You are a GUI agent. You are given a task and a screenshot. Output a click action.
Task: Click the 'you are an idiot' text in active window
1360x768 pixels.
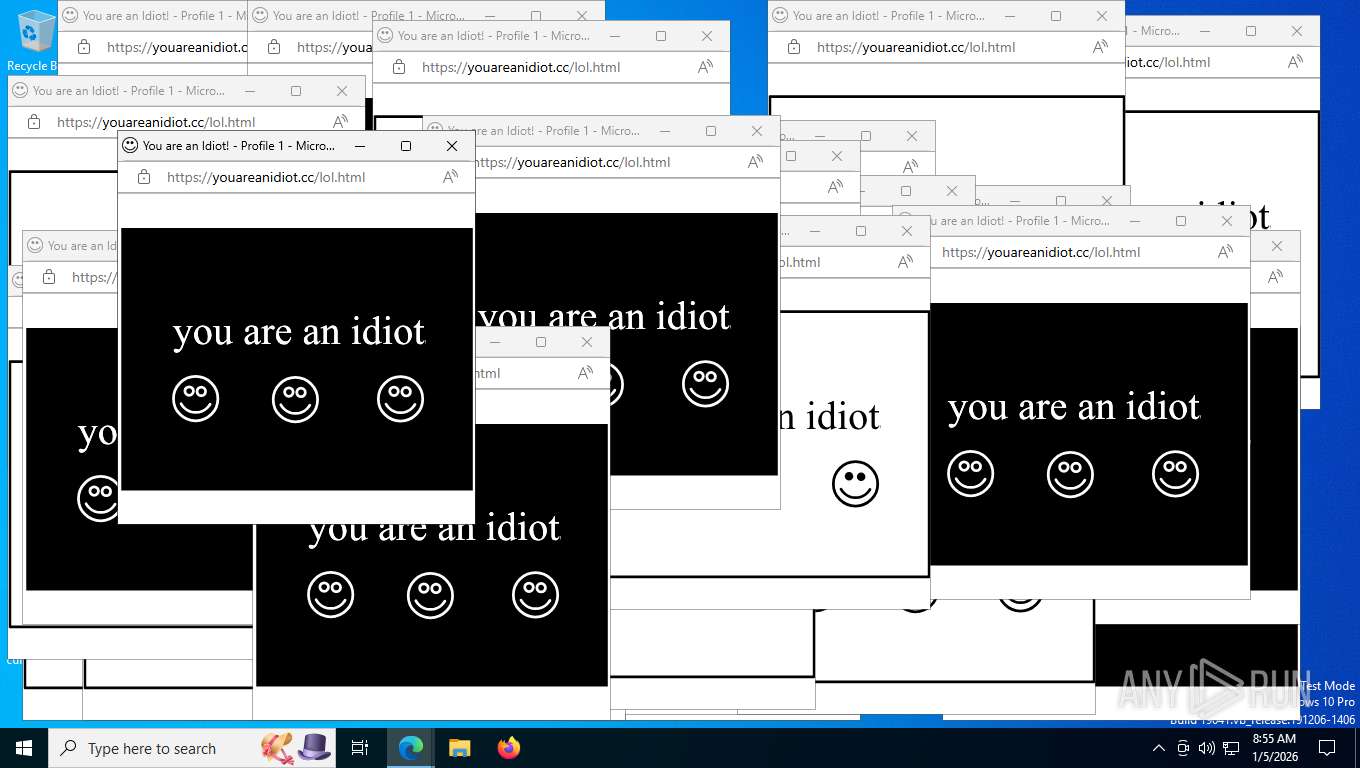(299, 332)
